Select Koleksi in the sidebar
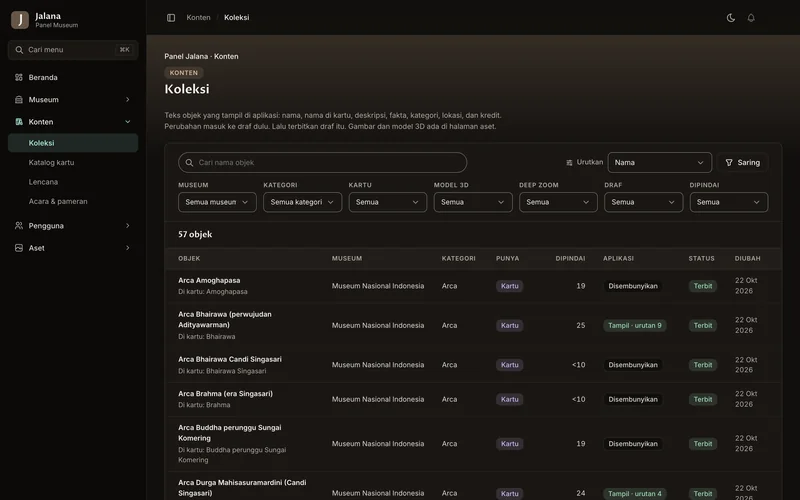Image resolution: width=800 pixels, height=500 pixels. pyautogui.click(x=73, y=143)
